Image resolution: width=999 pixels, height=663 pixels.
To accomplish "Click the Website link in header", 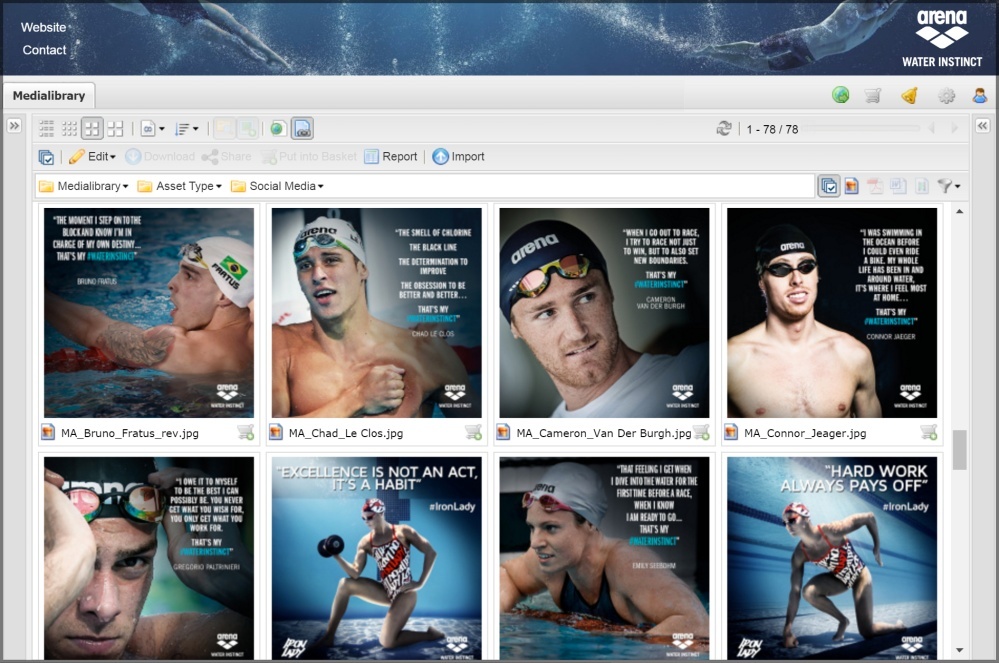I will (43, 27).
